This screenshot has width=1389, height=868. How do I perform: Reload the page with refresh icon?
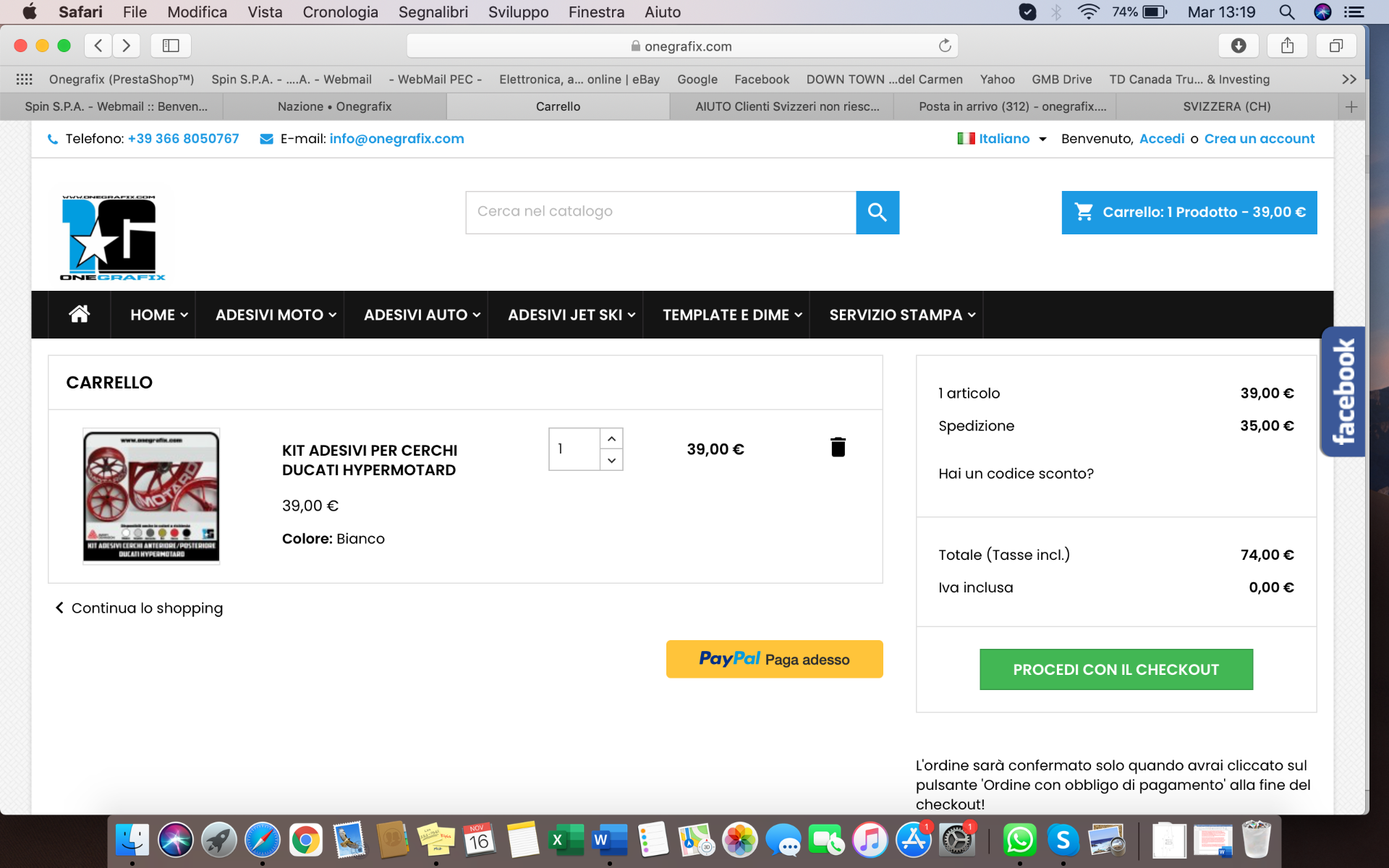click(944, 46)
